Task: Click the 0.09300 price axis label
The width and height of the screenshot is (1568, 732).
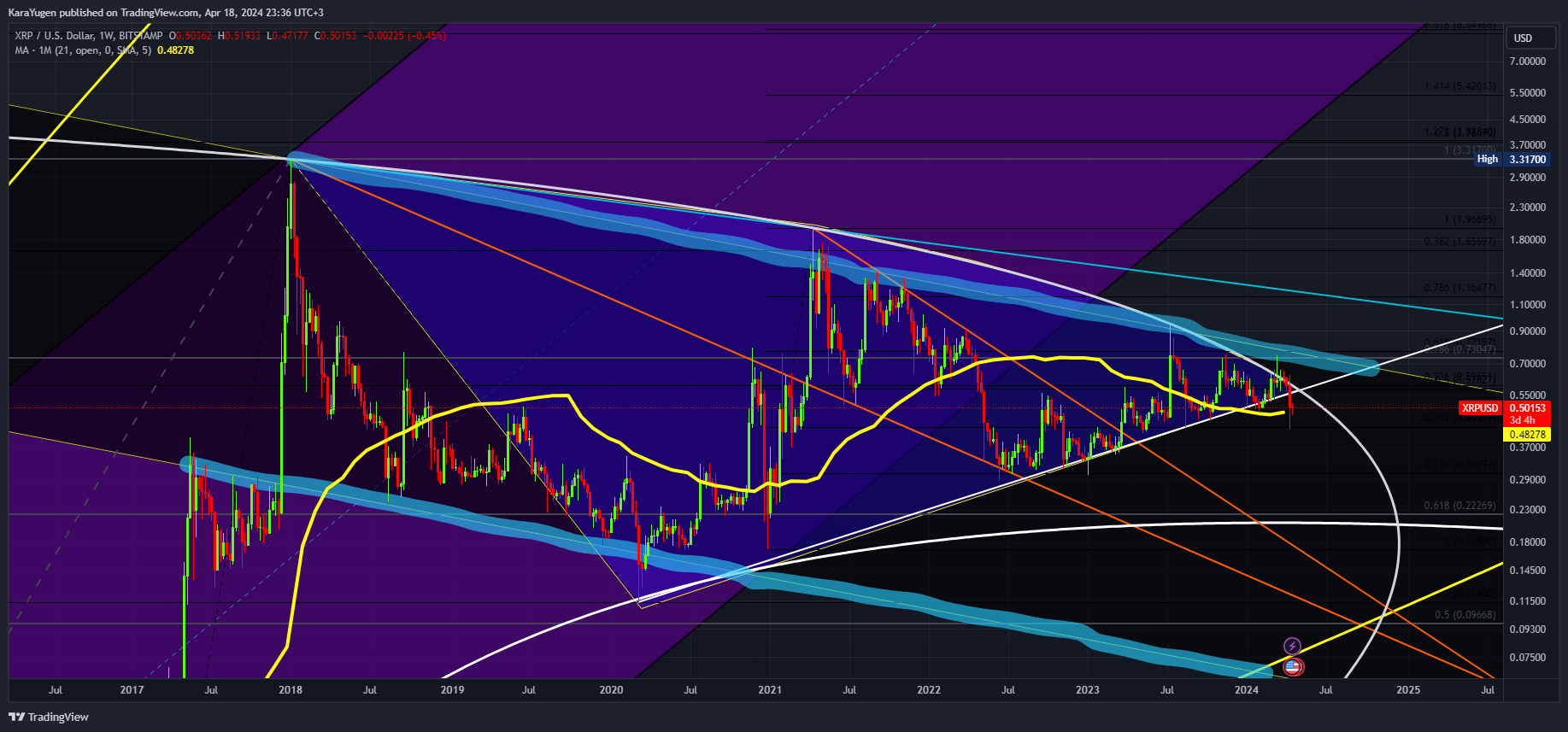Action: pos(1528,630)
